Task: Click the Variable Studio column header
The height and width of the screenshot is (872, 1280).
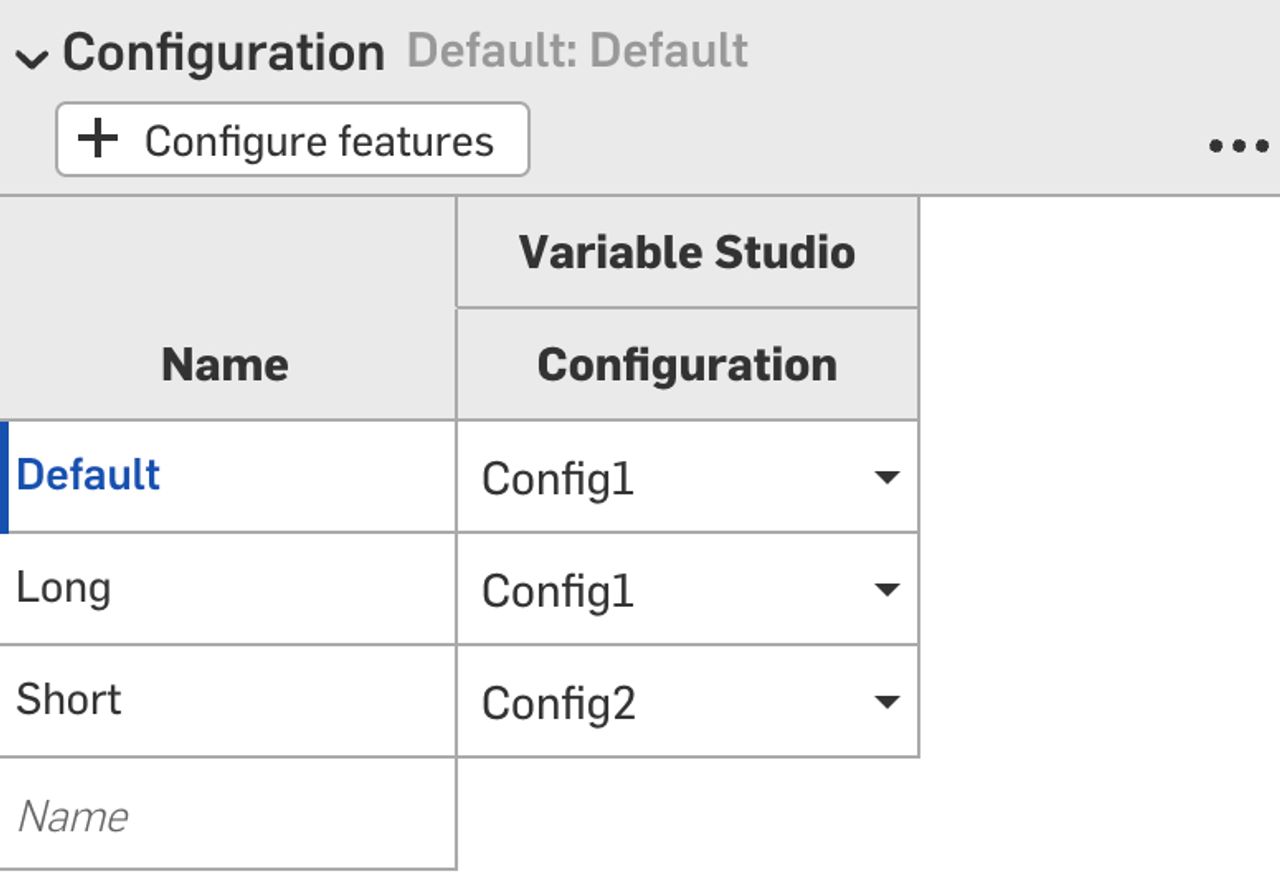Action: 688,251
